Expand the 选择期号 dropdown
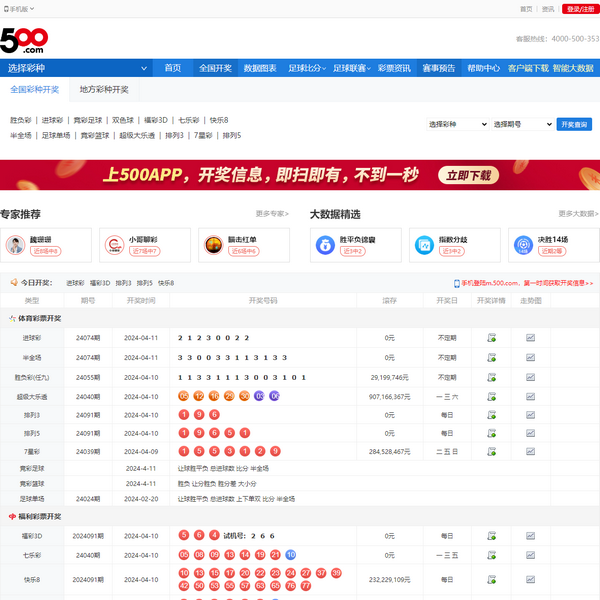Screen dimensions: 600x600 pyautogui.click(x=521, y=125)
